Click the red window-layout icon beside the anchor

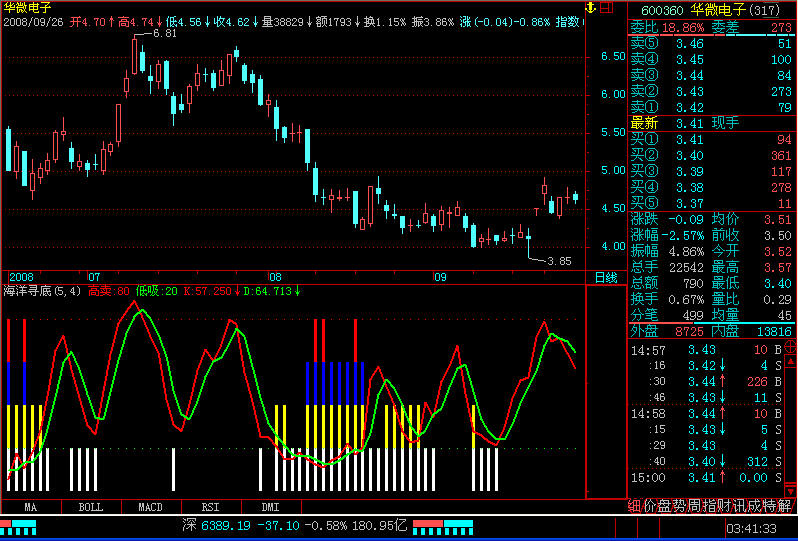click(x=606, y=8)
